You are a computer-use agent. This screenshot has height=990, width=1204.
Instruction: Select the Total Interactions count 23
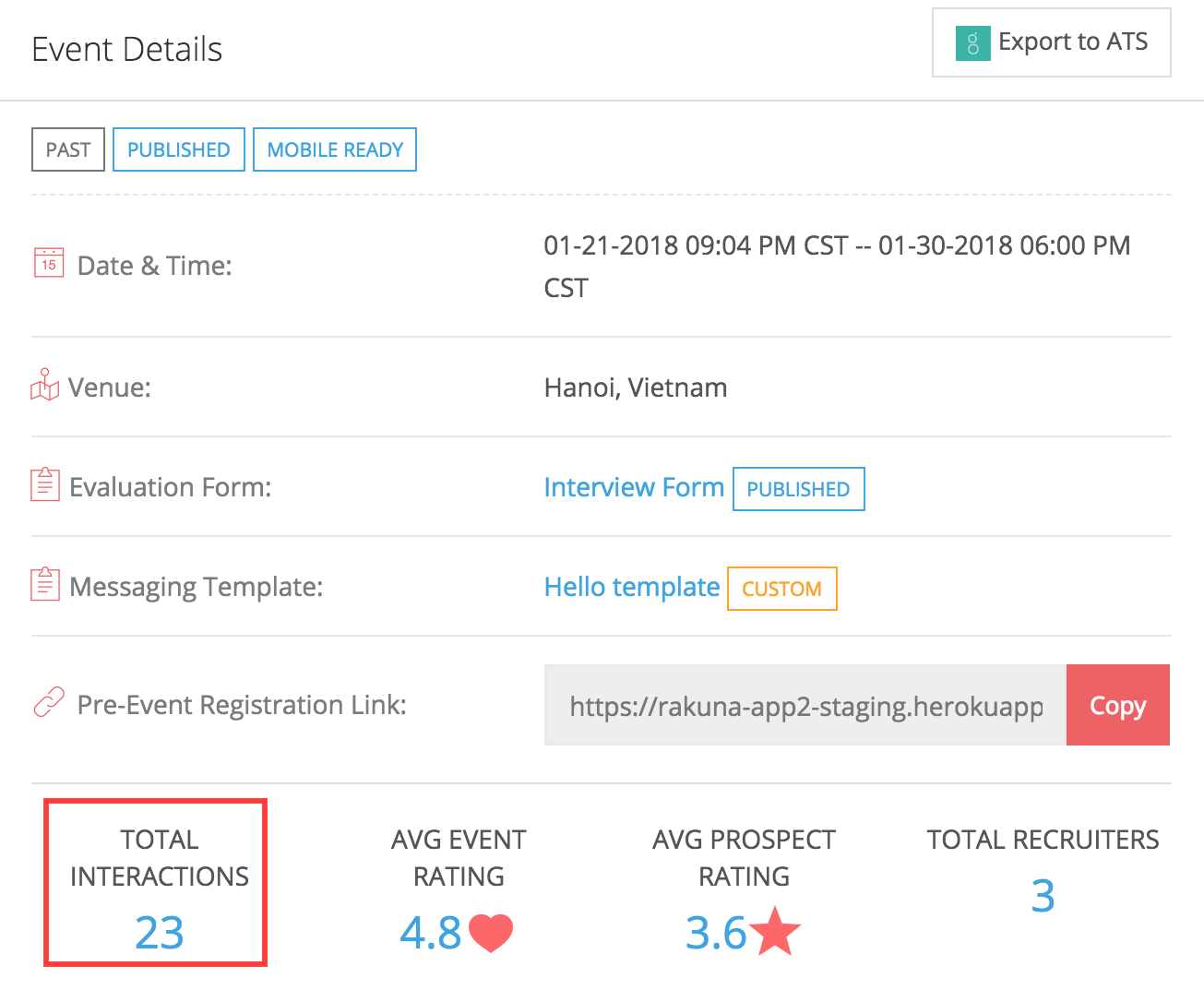coord(160,933)
